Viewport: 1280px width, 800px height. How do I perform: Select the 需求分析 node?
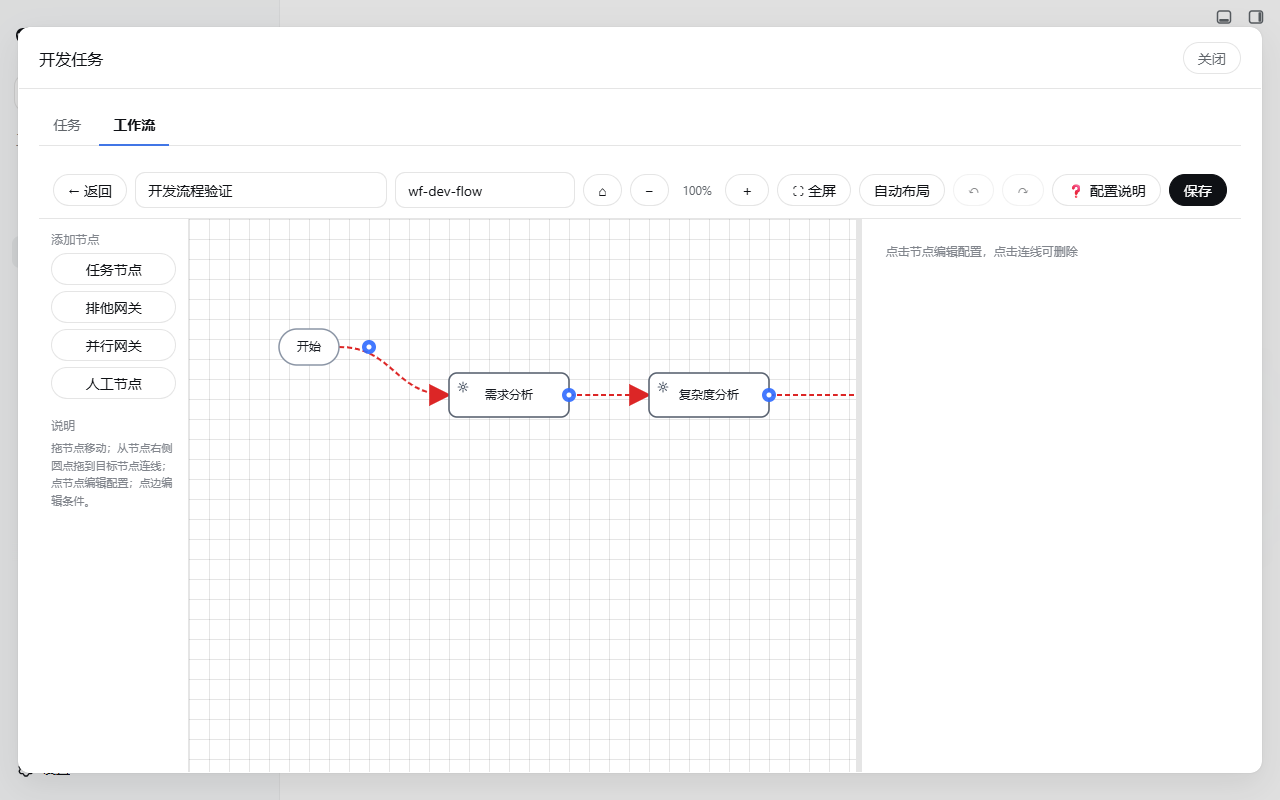click(x=509, y=395)
